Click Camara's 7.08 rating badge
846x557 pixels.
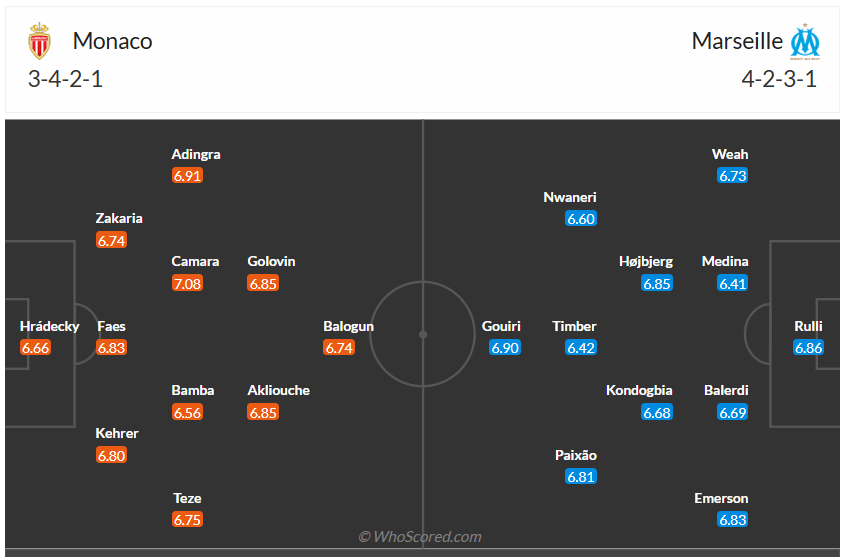[x=187, y=283]
